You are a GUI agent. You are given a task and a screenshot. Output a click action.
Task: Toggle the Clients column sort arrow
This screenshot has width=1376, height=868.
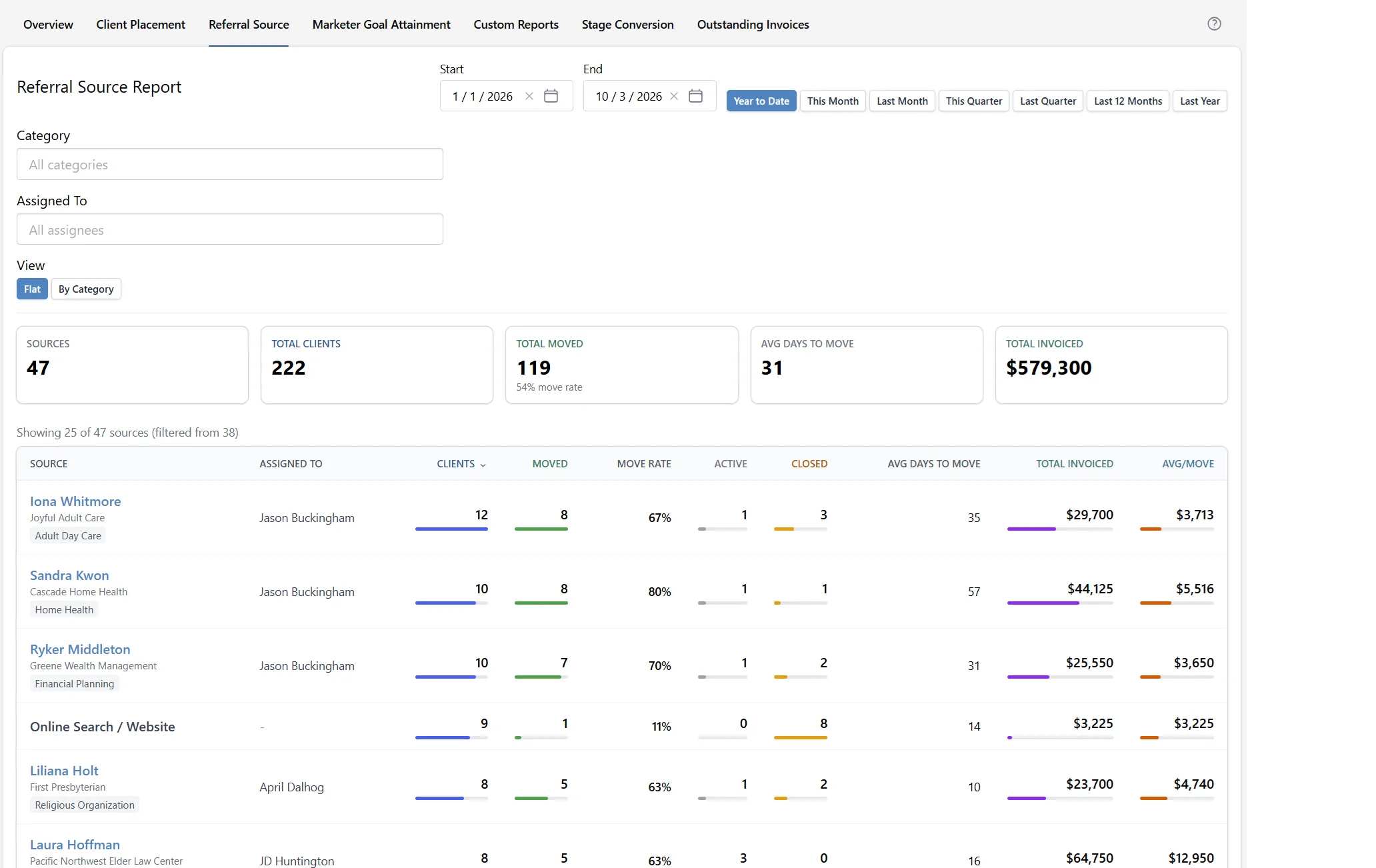click(483, 465)
